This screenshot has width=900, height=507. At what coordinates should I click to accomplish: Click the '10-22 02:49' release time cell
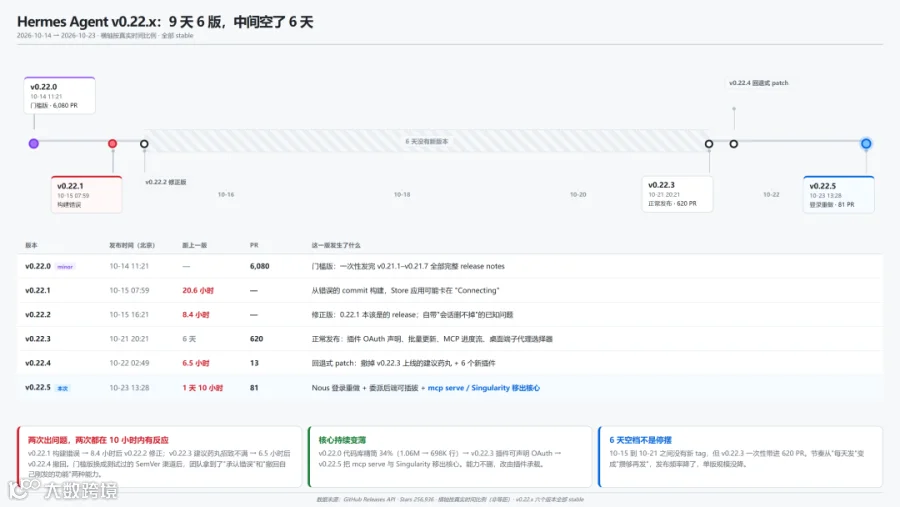tap(129, 363)
